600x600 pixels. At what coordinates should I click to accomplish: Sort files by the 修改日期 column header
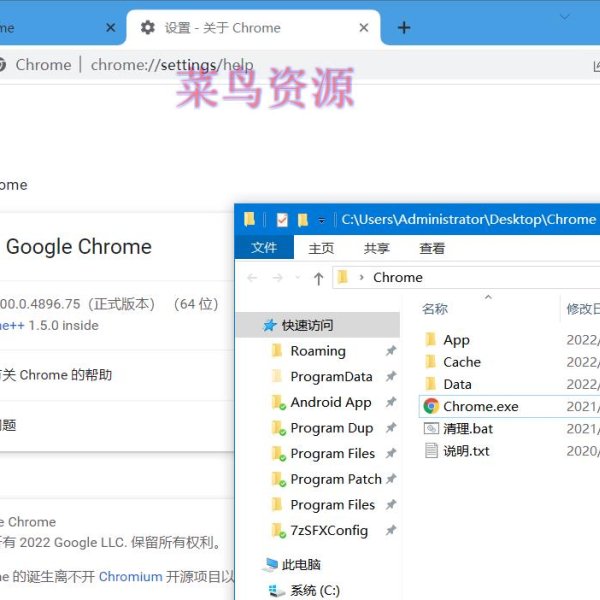pyautogui.click(x=582, y=309)
